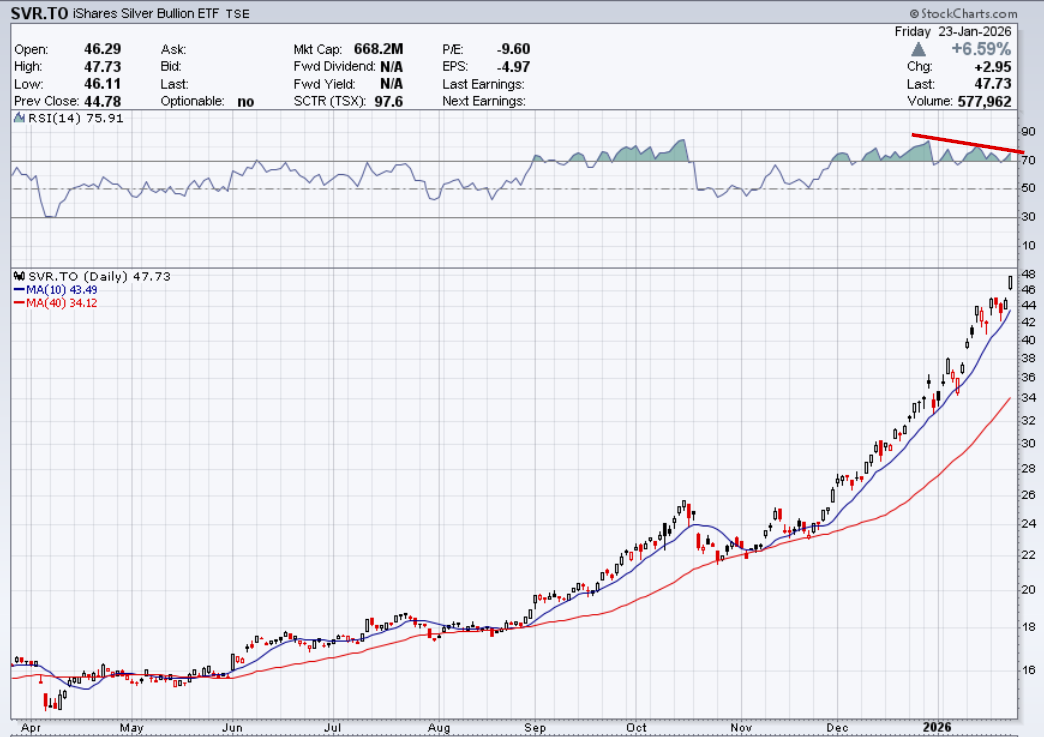Click the High value 47.73
This screenshot has width=1044, height=737.
coord(103,67)
